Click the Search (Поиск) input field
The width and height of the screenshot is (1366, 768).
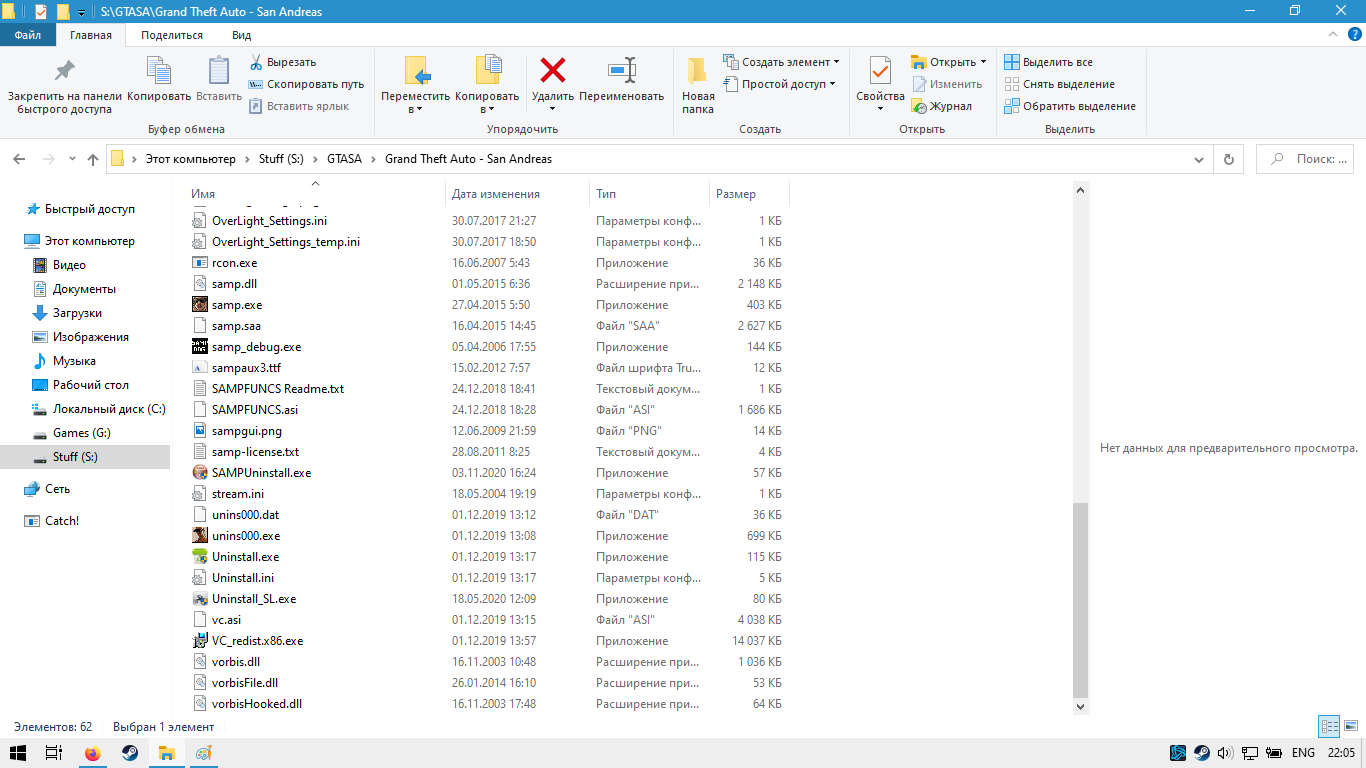click(1305, 159)
